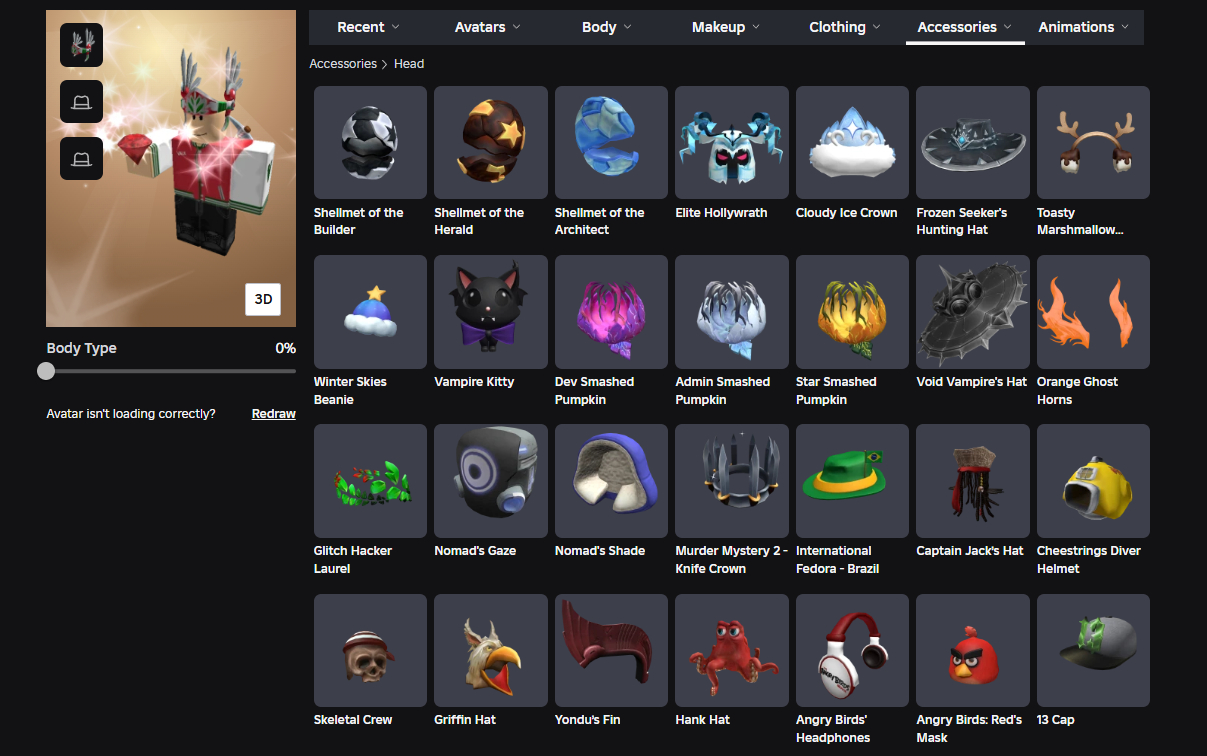Choose the 13 Cap

[x=1093, y=651]
